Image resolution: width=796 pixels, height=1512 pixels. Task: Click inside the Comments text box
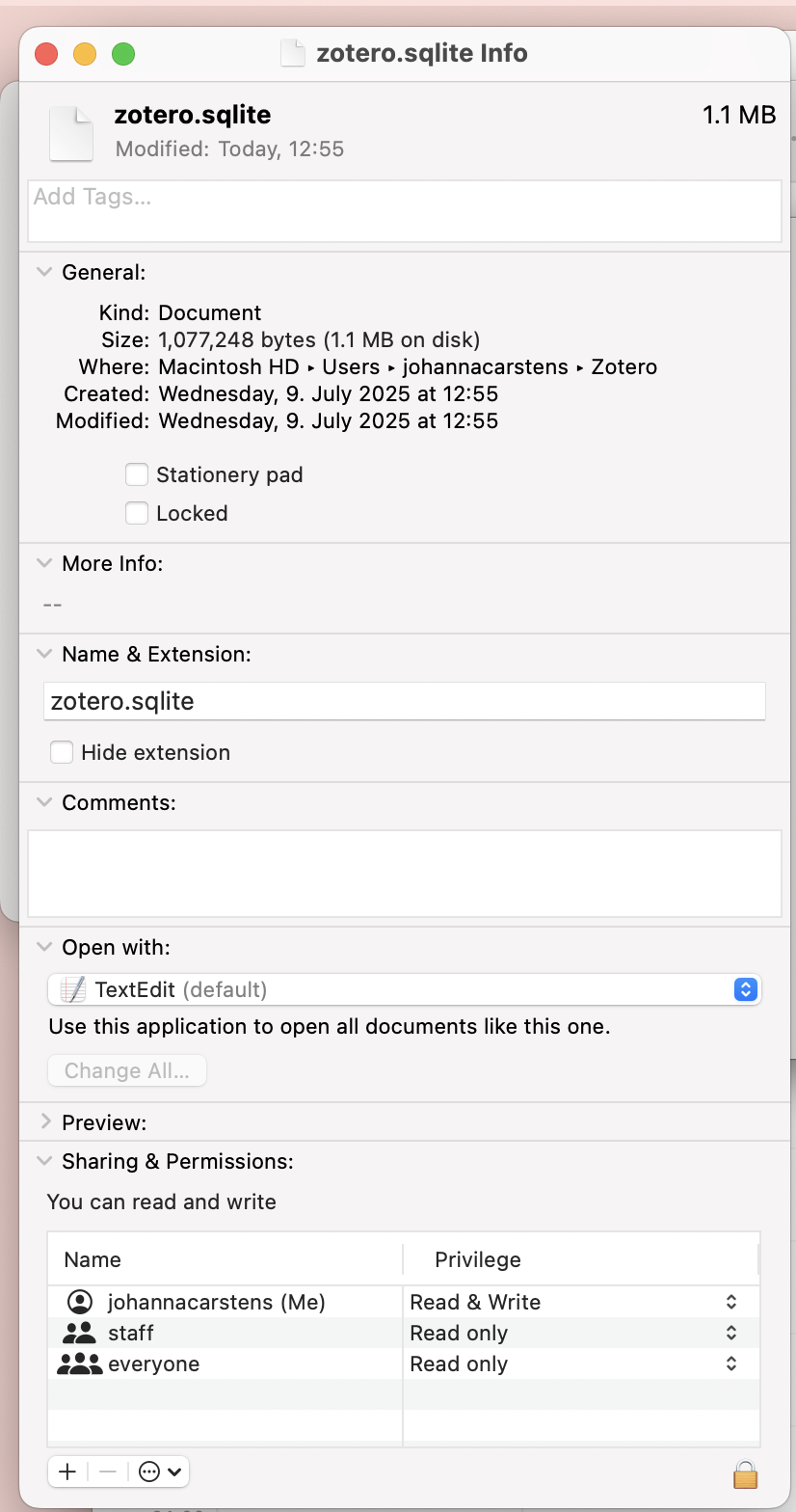[405, 874]
